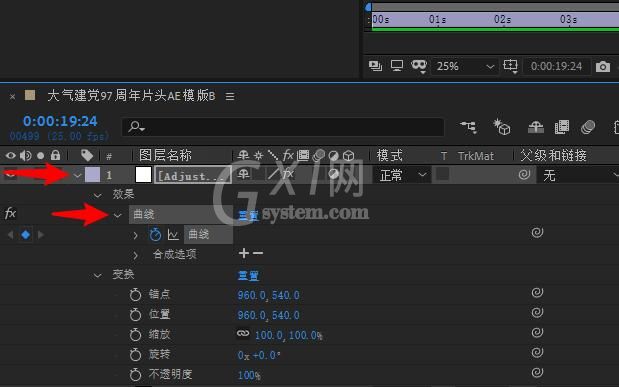This screenshot has height=387, width=619.
Task: Click the parent pick whip of layer 1
Action: click(524, 174)
